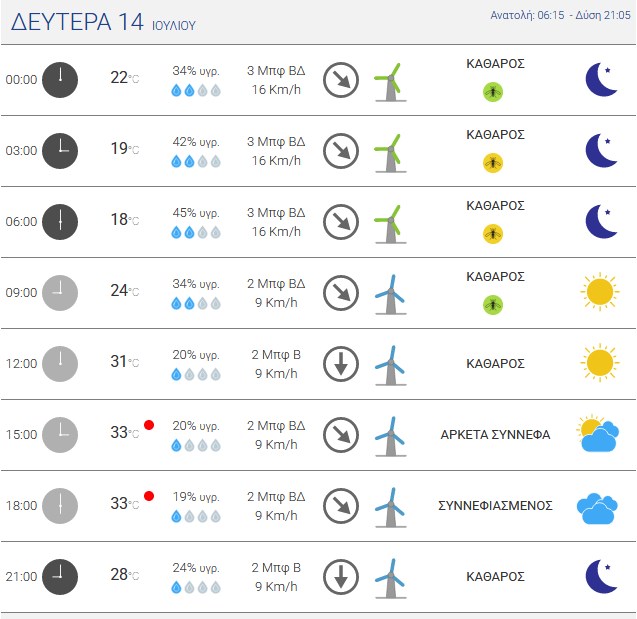
Task: Click the sunrise and sunset times text
Action: point(560,15)
